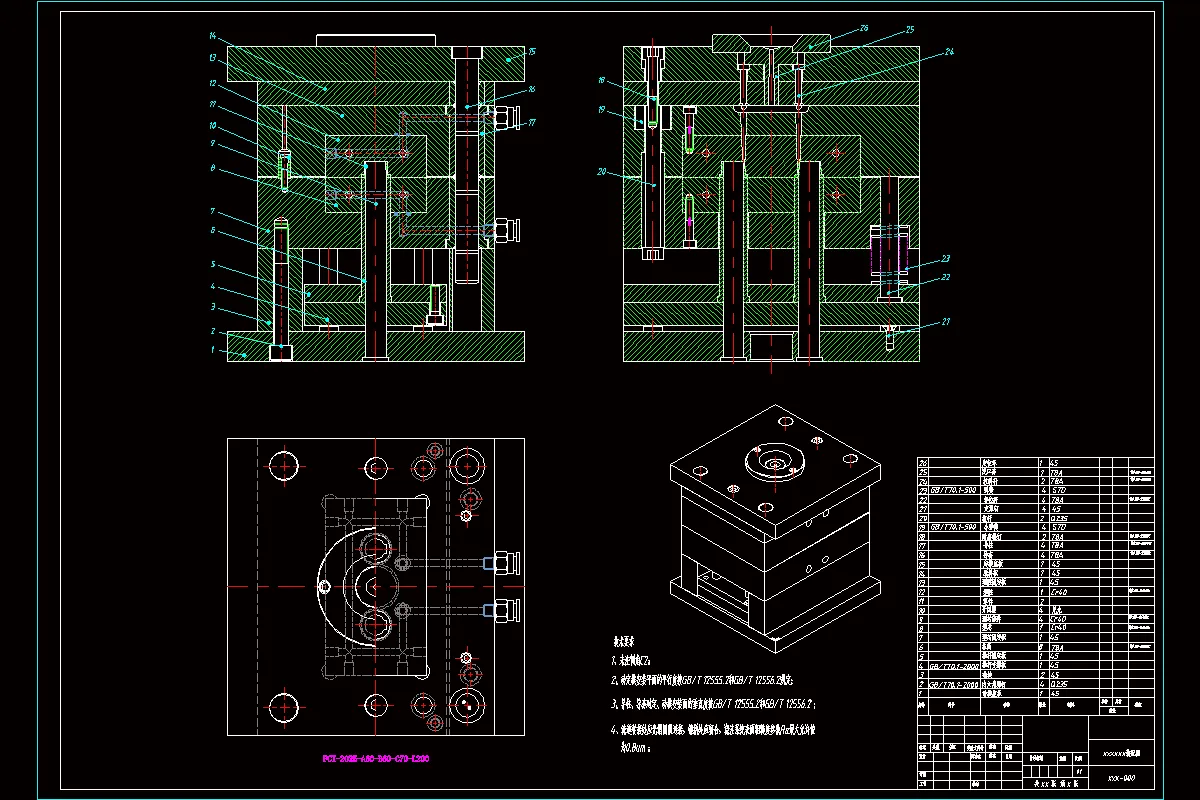This screenshot has height=800, width=1200.
Task: Click balloon number 17 near the upper water fitting
Action: (x=532, y=123)
